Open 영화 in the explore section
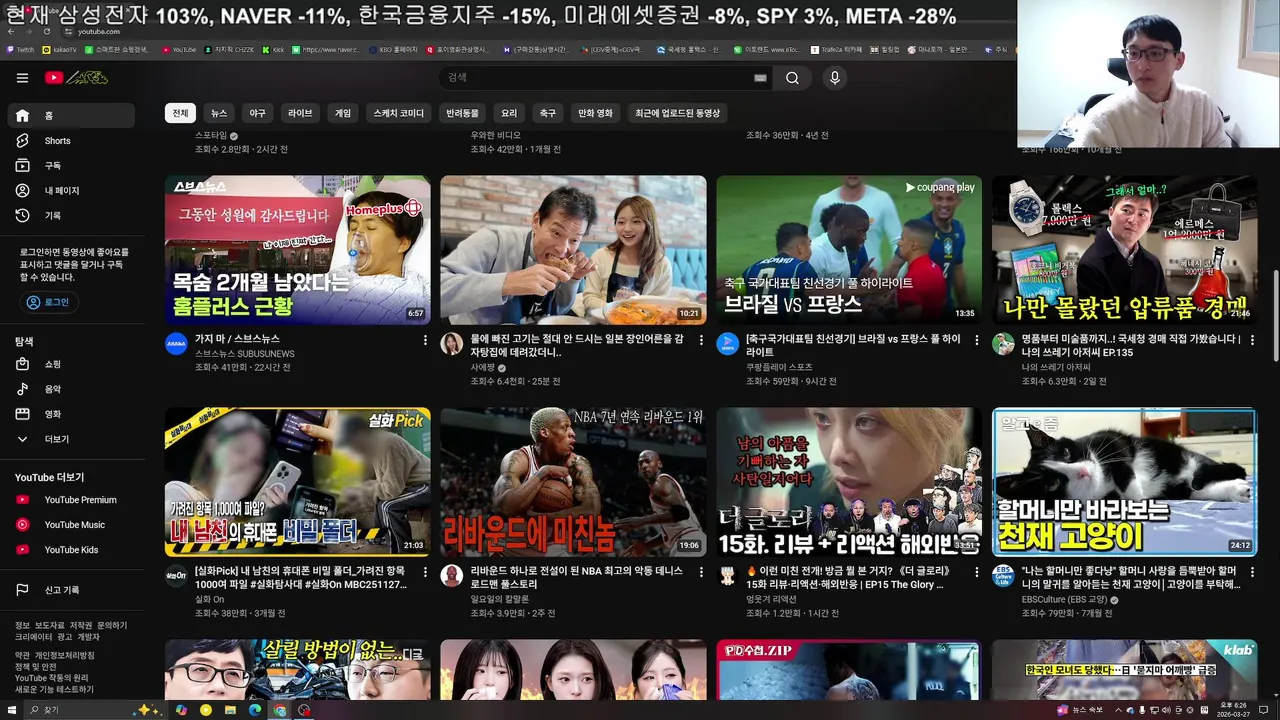 (70, 414)
